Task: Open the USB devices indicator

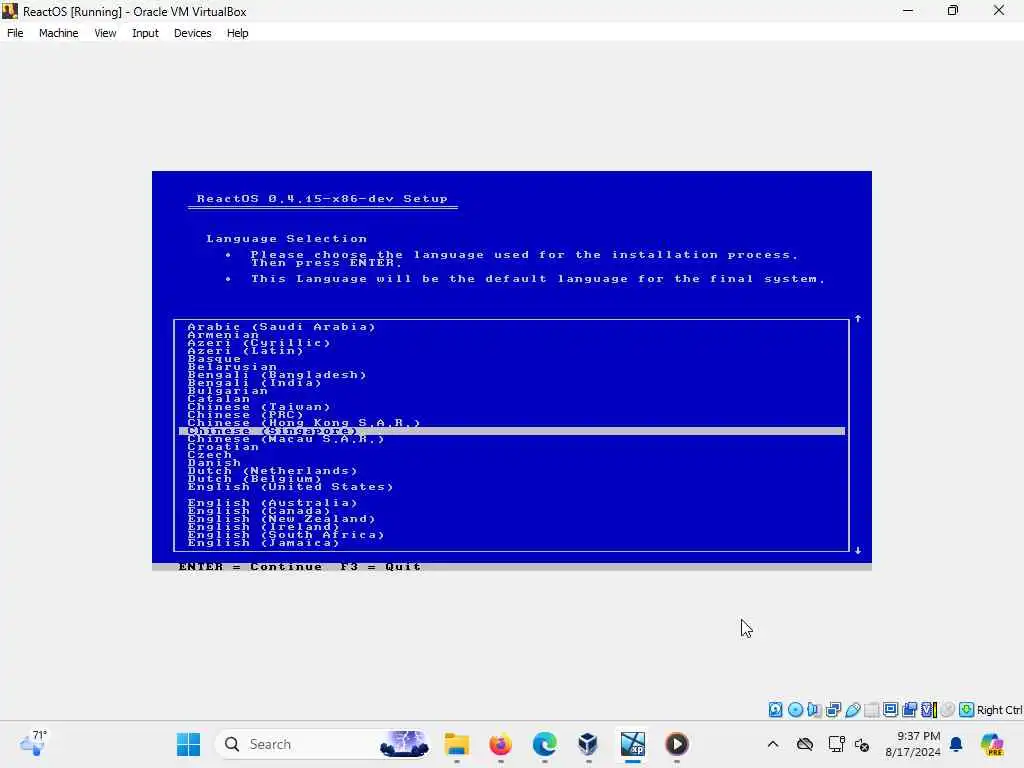Action: tap(852, 710)
